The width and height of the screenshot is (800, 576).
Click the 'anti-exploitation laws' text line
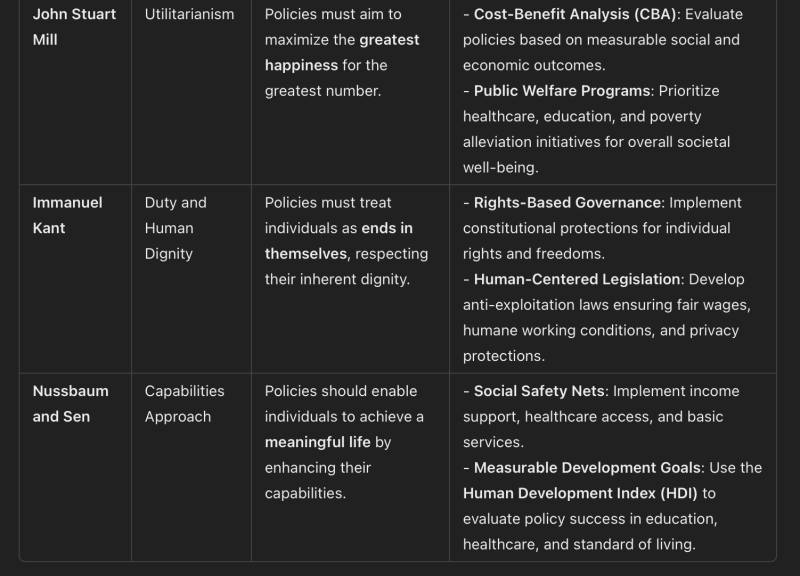(606, 305)
